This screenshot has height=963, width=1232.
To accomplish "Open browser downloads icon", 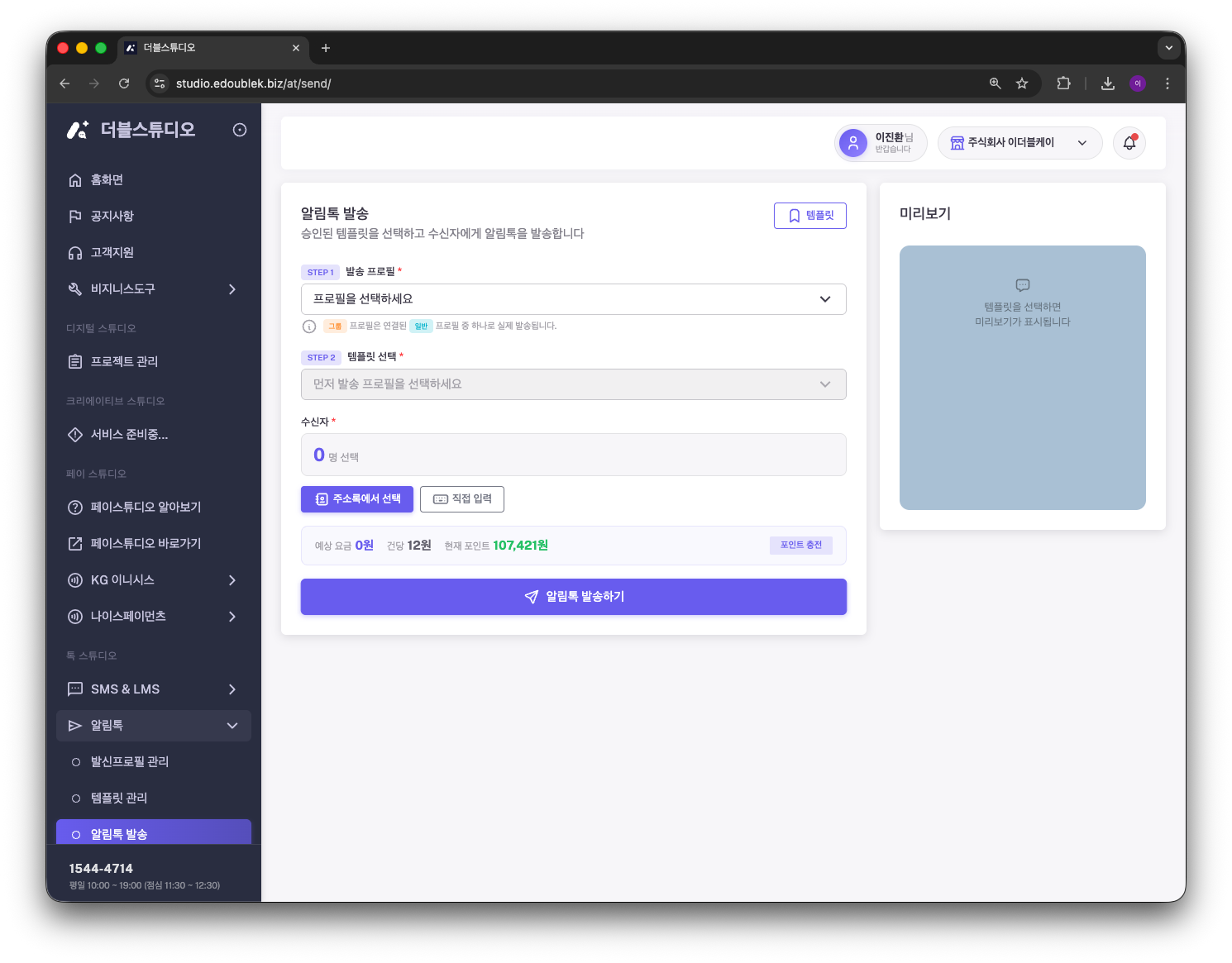I will pyautogui.click(x=1108, y=83).
